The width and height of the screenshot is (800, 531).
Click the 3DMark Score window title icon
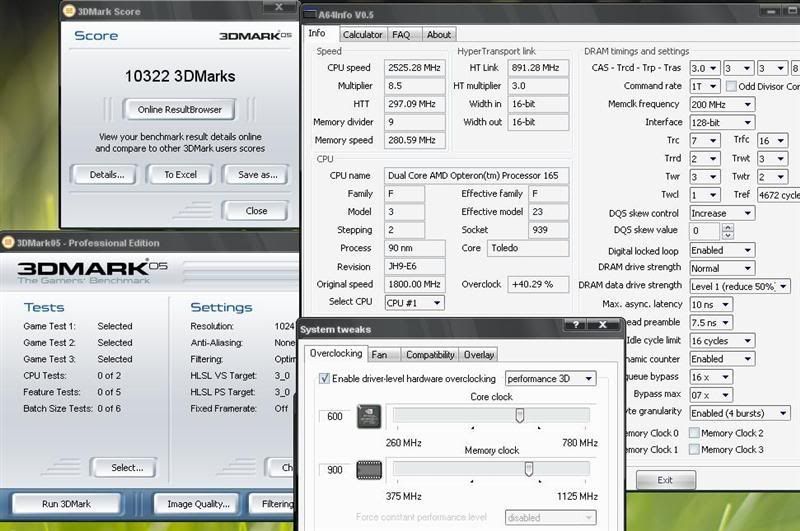[x=69, y=11]
